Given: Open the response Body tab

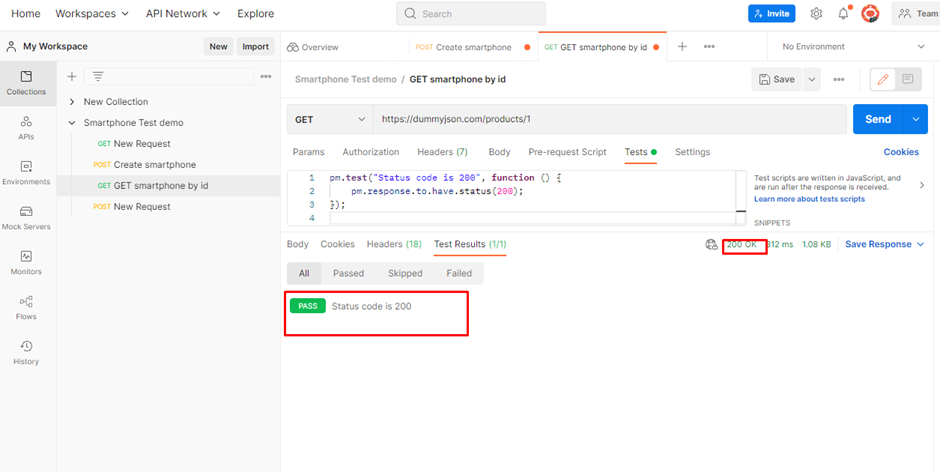Looking at the screenshot, I should click(297, 244).
